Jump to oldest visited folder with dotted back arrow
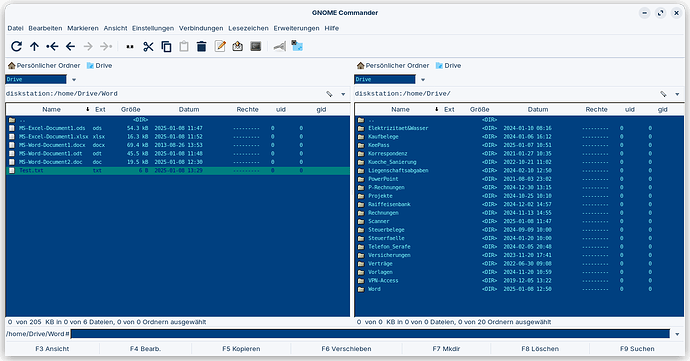Image resolution: width=690 pixels, height=361 pixels. pyautogui.click(x=52, y=46)
